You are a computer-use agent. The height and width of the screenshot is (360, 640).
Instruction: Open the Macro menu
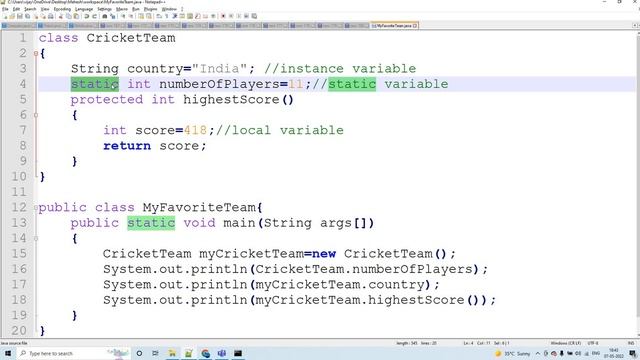pos(122,9)
